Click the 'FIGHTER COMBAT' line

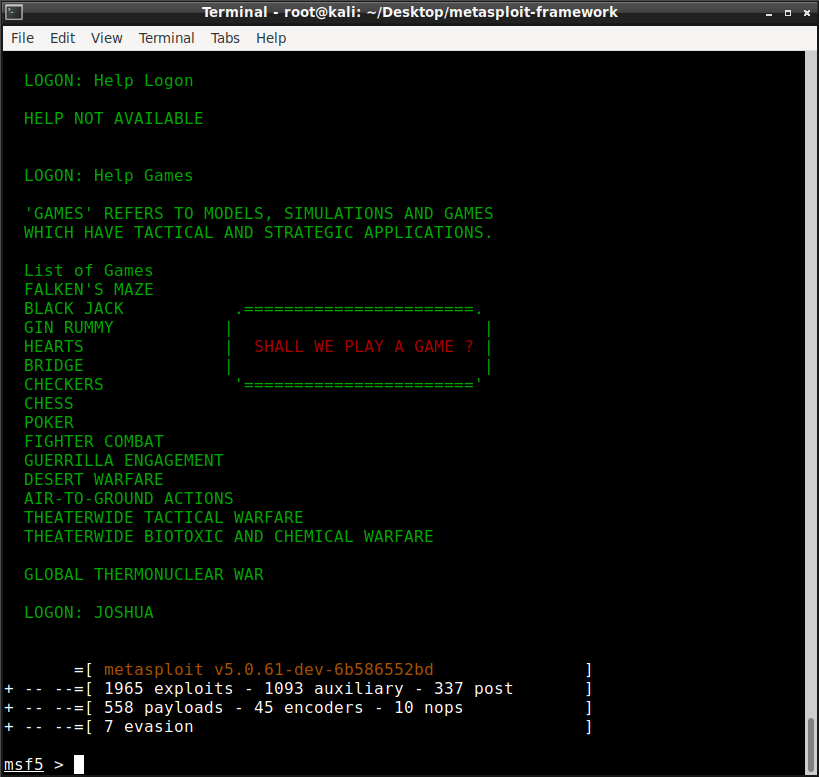(x=93, y=441)
